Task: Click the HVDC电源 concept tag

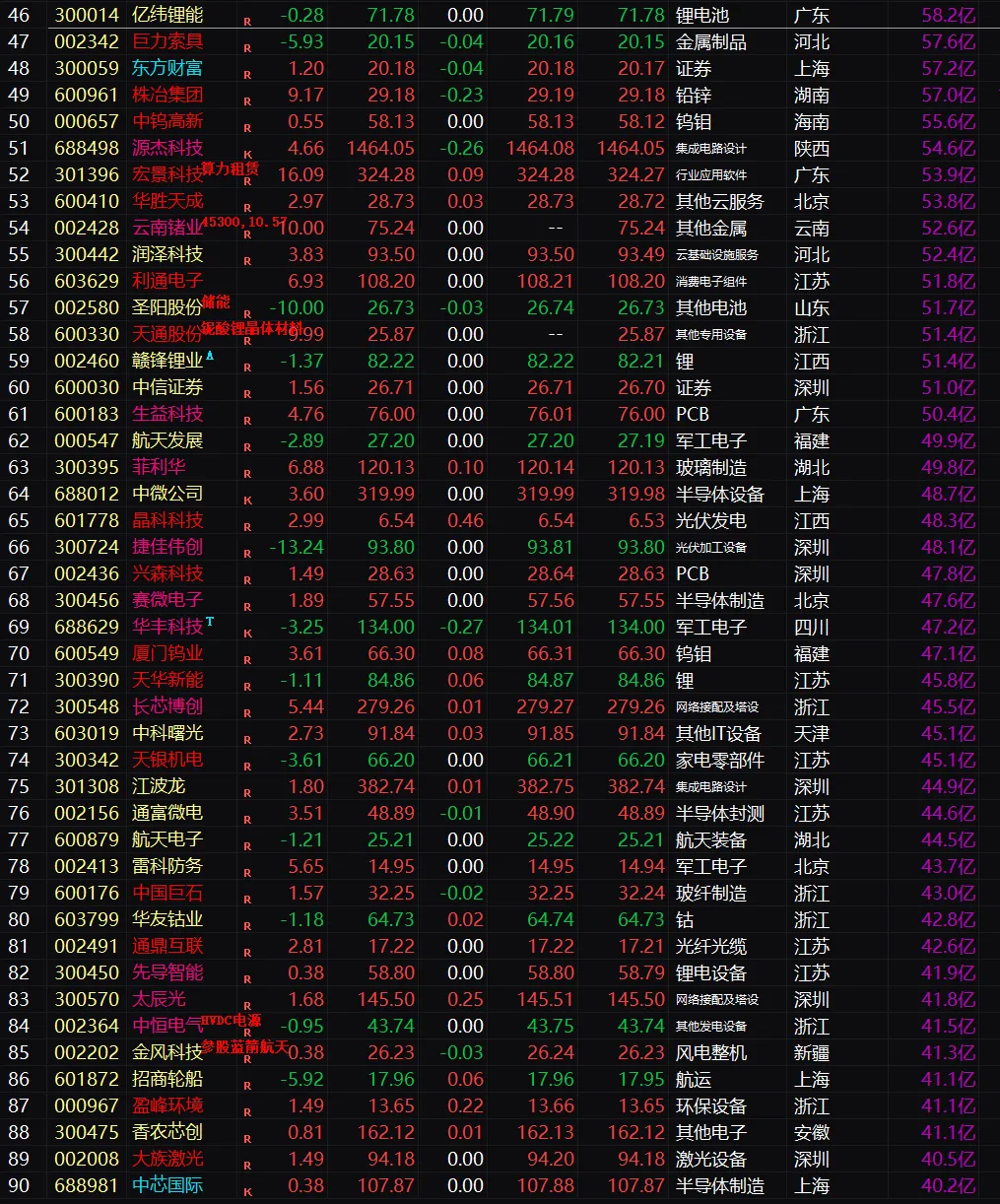Action: [231, 1020]
